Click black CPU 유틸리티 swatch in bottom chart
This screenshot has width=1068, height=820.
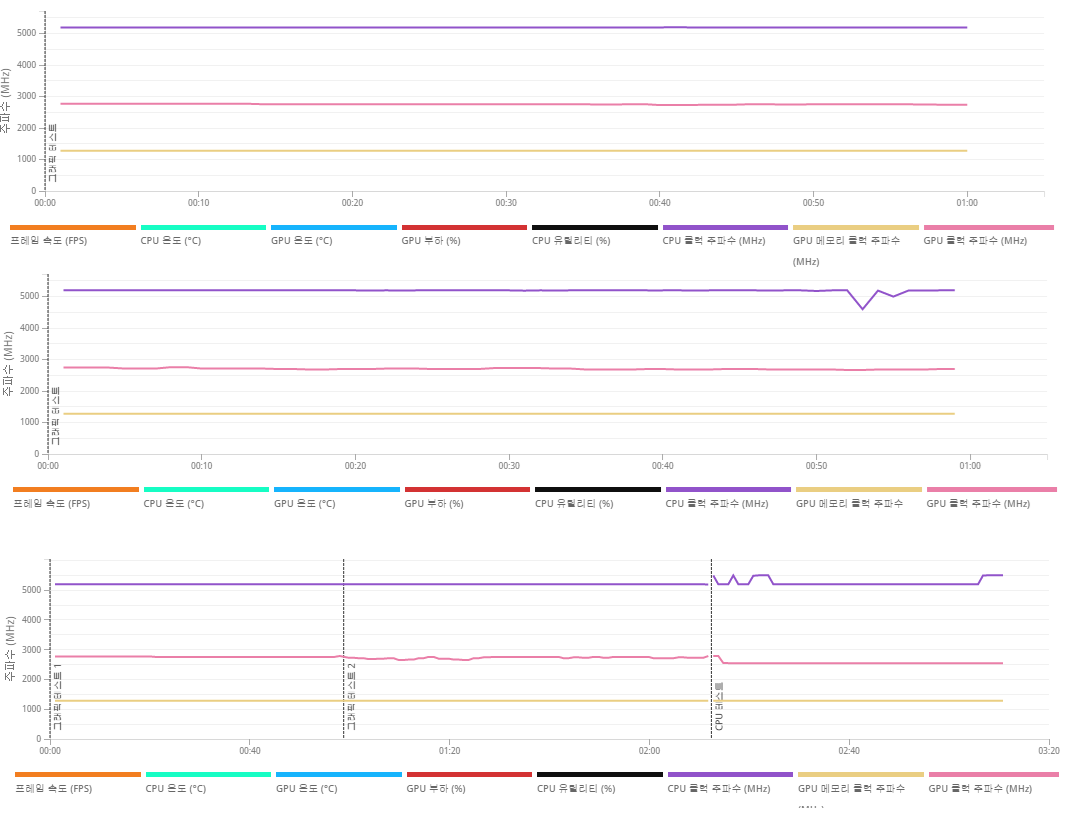(599, 775)
